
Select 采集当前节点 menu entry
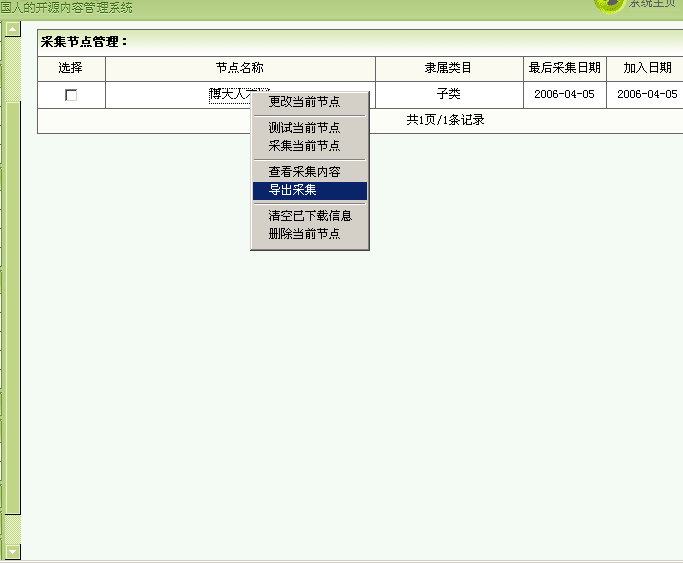click(304, 145)
